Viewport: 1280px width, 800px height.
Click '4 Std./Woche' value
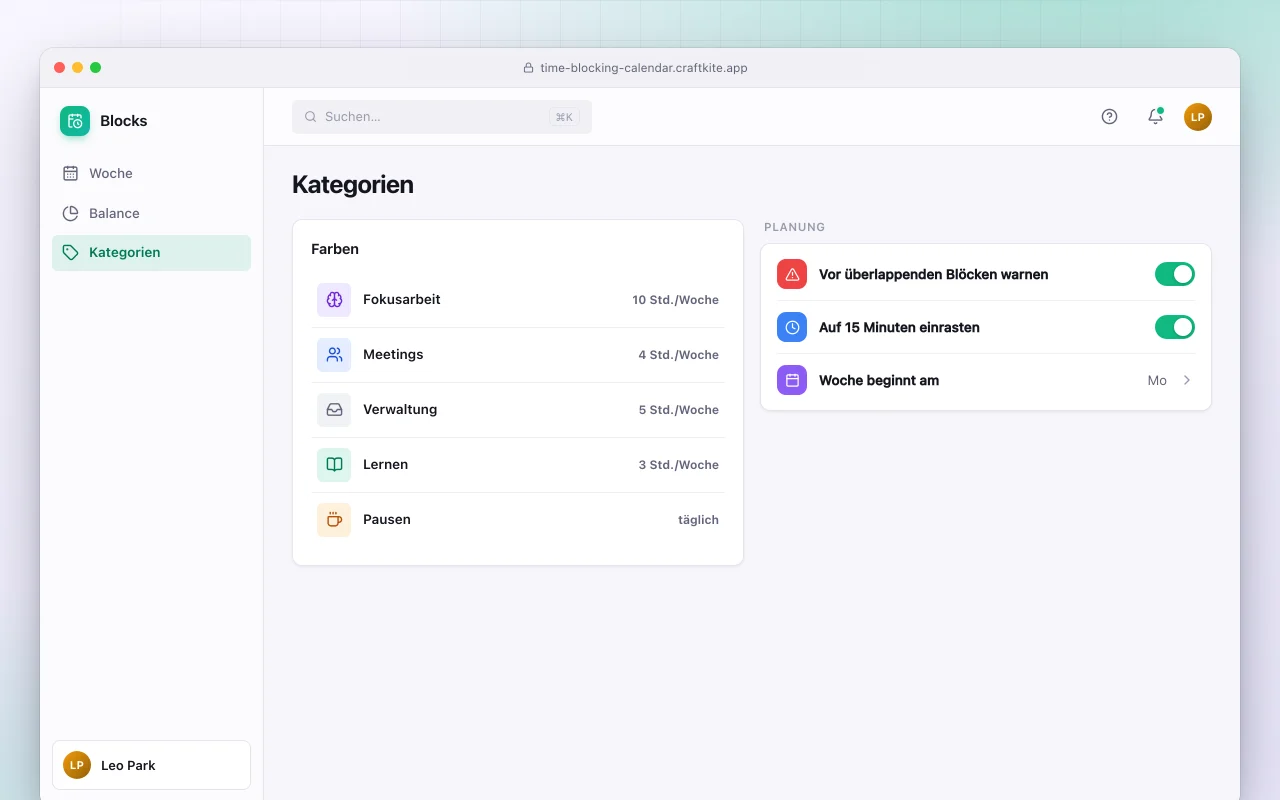click(679, 355)
